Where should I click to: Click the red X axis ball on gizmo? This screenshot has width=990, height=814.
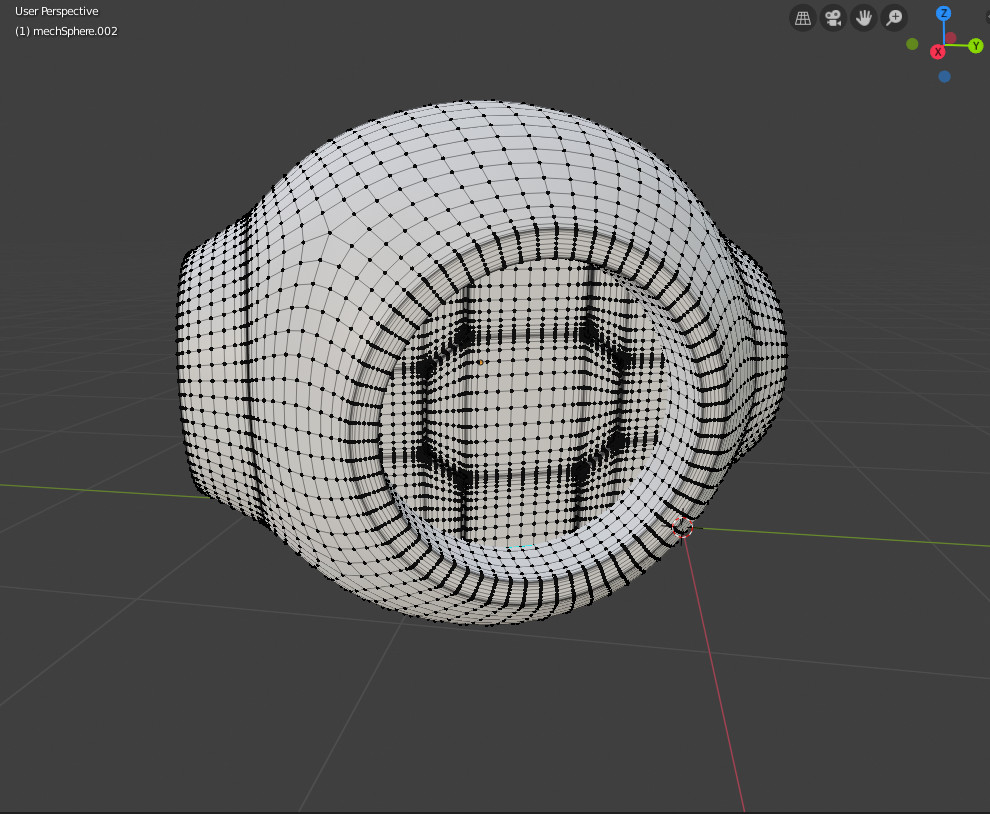click(938, 51)
